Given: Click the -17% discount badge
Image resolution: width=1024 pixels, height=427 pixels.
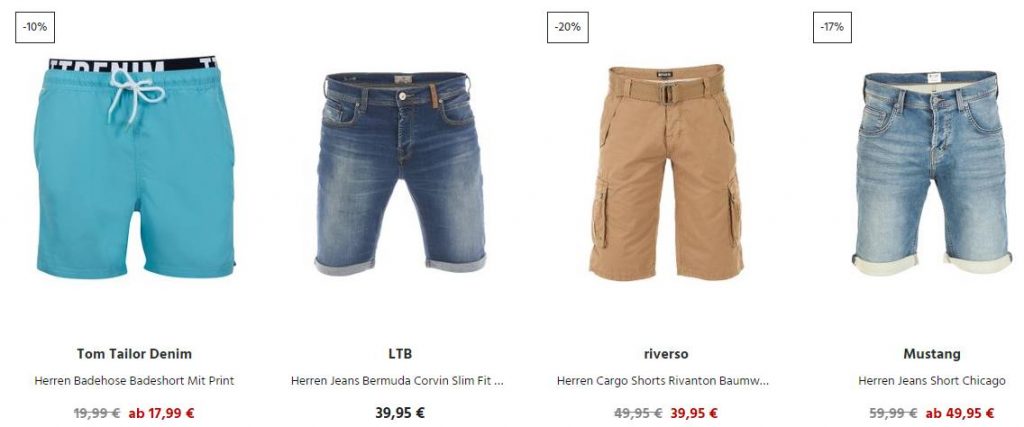Looking at the screenshot, I should click(832, 27).
